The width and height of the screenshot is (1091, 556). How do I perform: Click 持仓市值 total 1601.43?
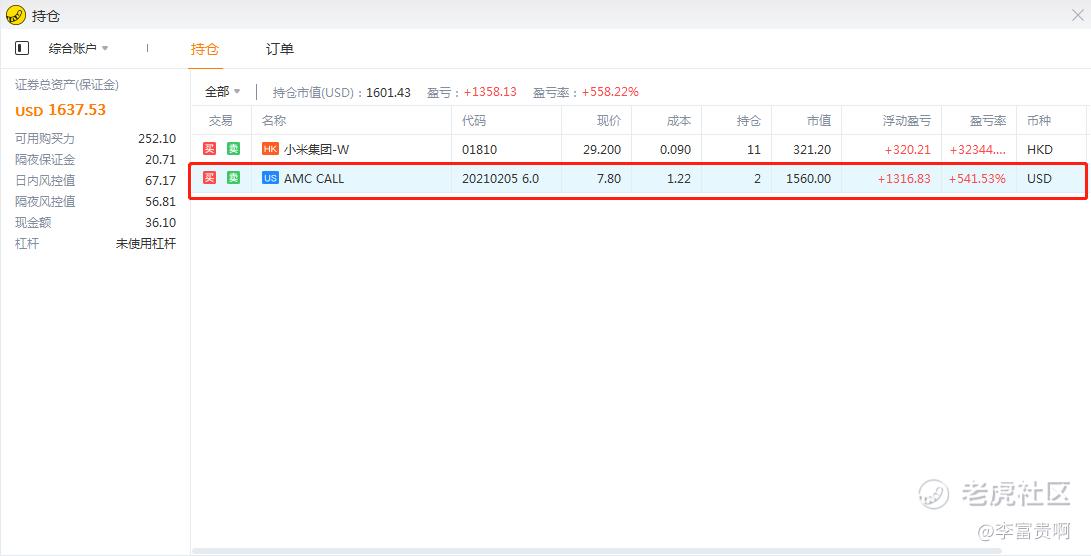(388, 92)
